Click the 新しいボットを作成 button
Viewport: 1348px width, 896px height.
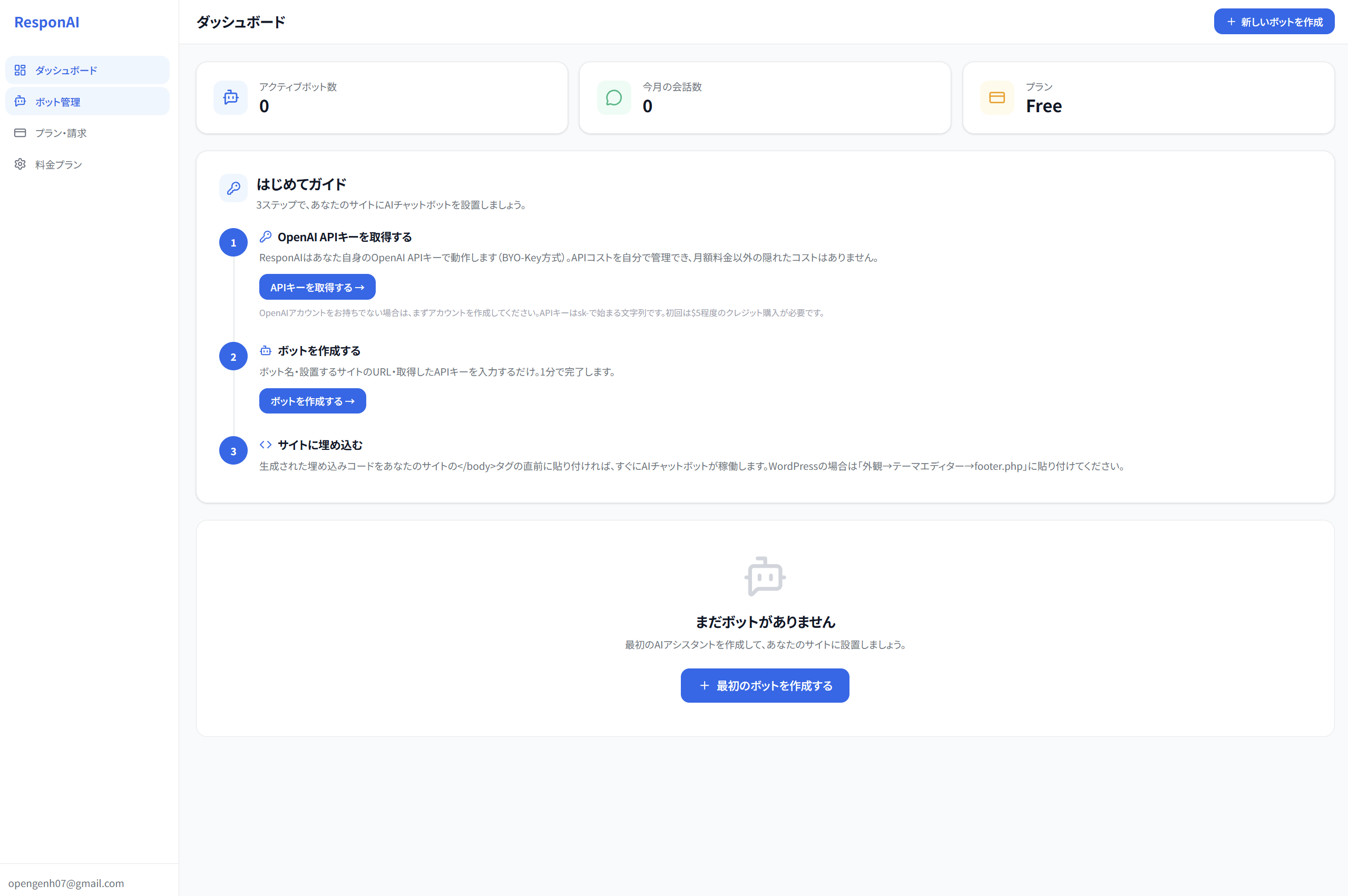coord(1274,22)
